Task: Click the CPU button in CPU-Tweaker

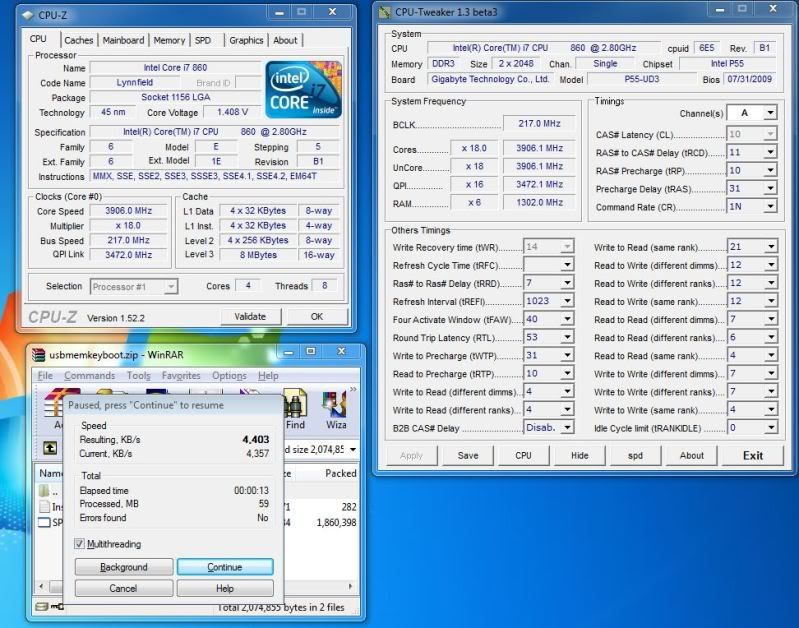Action: [x=523, y=456]
